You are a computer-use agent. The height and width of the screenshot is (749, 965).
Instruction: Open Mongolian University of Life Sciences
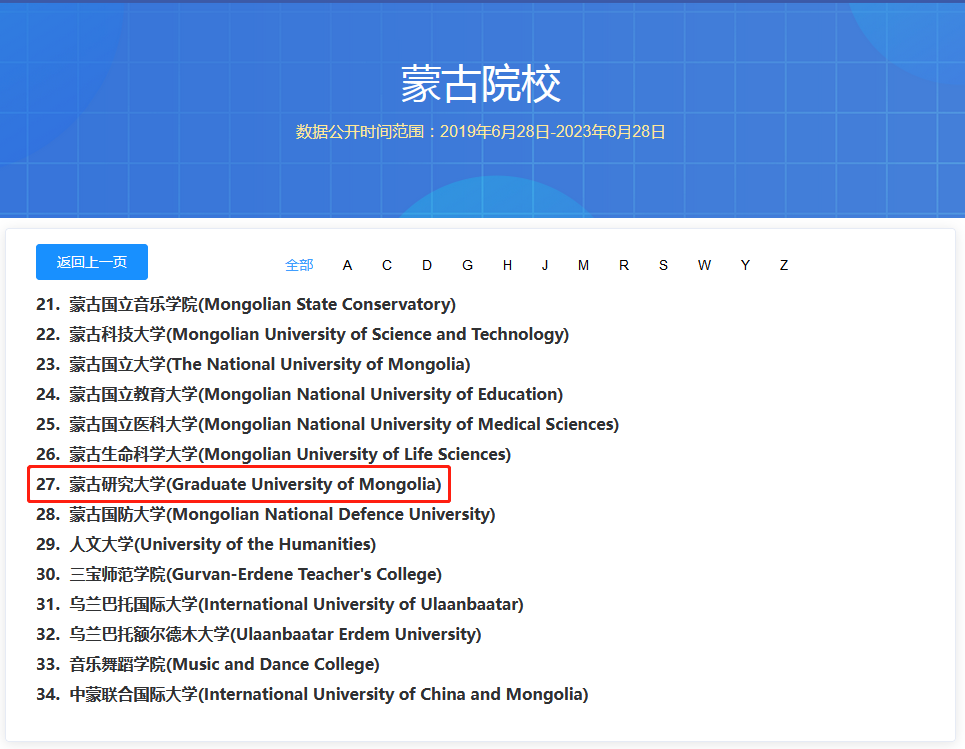point(273,454)
